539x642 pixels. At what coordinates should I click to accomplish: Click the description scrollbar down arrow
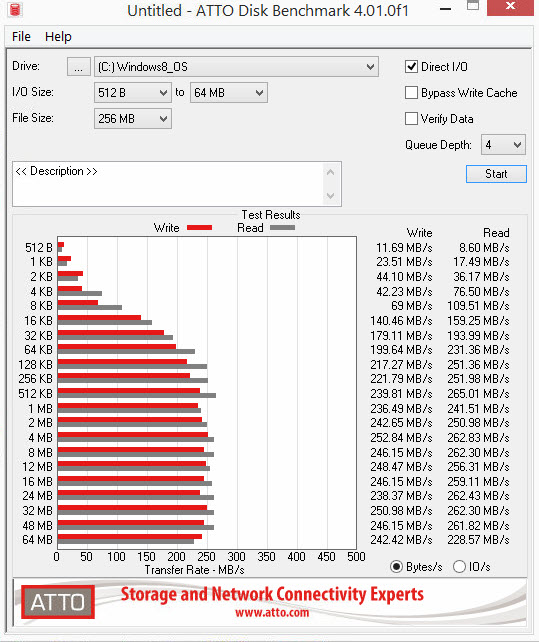(x=331, y=196)
